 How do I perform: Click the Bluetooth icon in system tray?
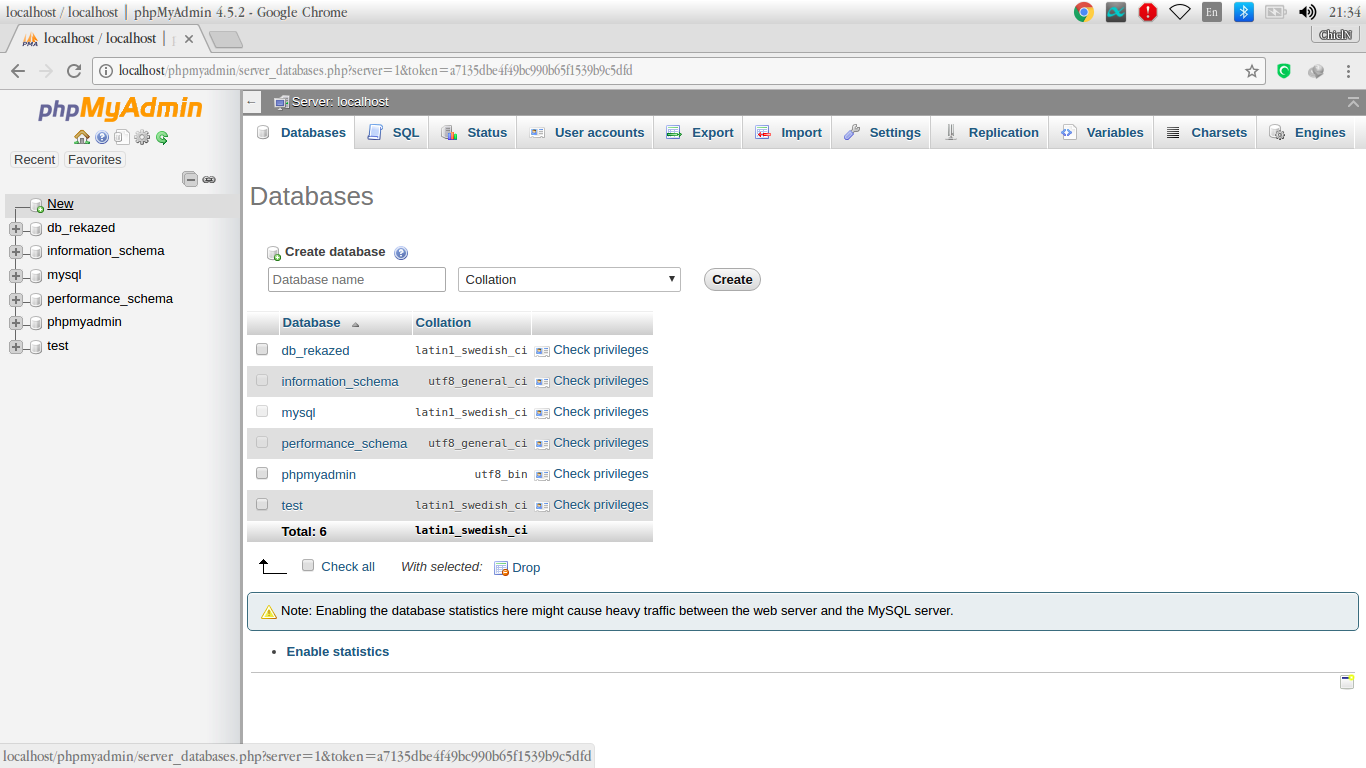pyautogui.click(x=1243, y=12)
